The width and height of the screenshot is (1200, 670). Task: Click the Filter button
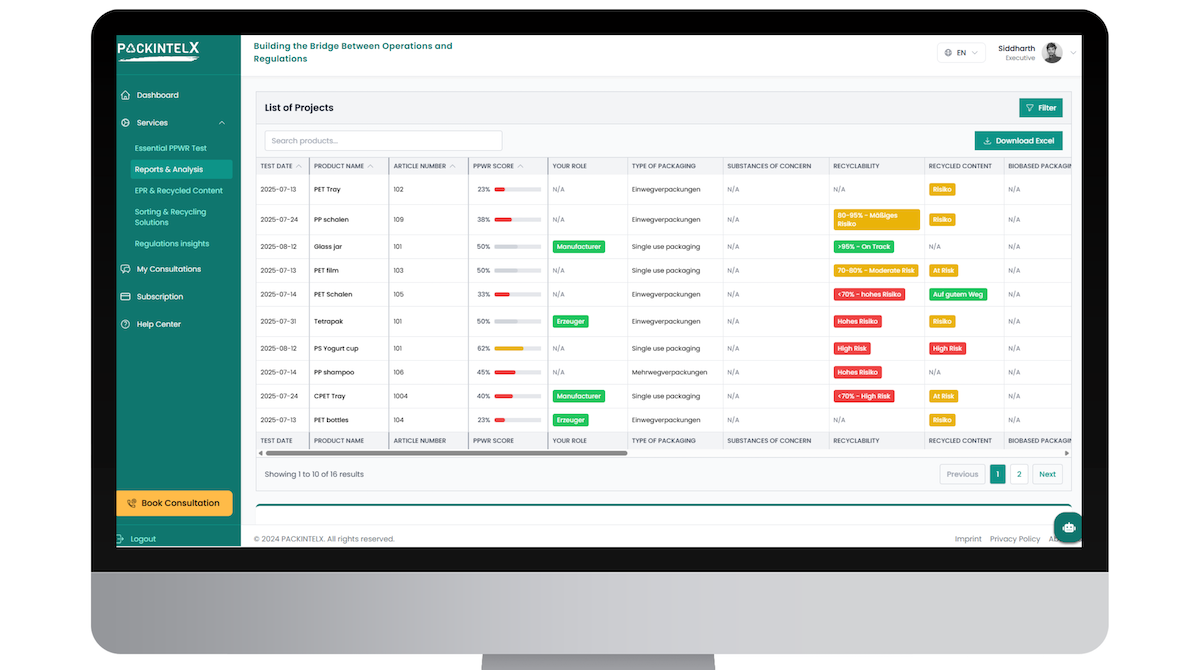[x=1040, y=108]
